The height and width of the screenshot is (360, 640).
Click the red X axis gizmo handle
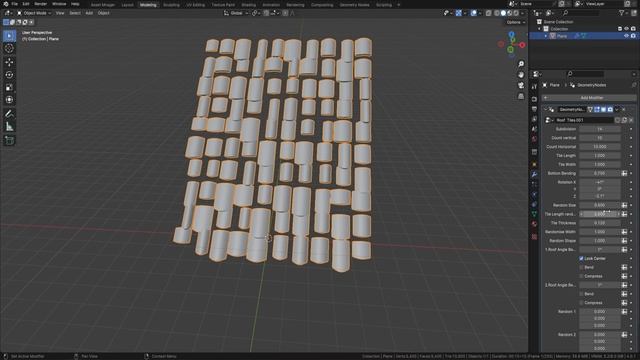[522, 45]
